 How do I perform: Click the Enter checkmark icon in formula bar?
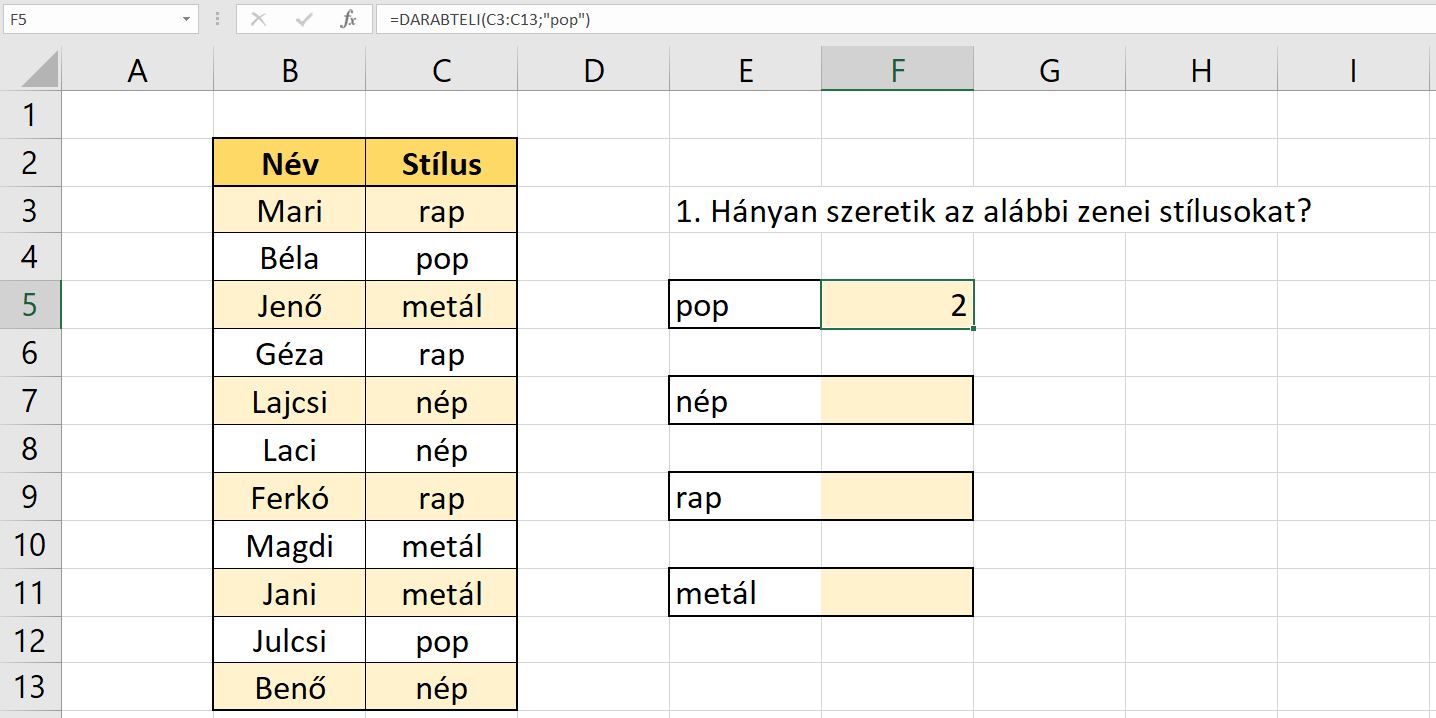coord(304,19)
